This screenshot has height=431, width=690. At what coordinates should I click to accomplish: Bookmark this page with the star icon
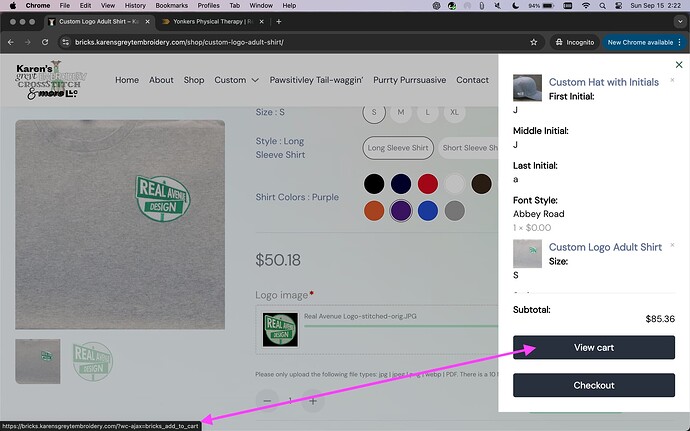[534, 42]
